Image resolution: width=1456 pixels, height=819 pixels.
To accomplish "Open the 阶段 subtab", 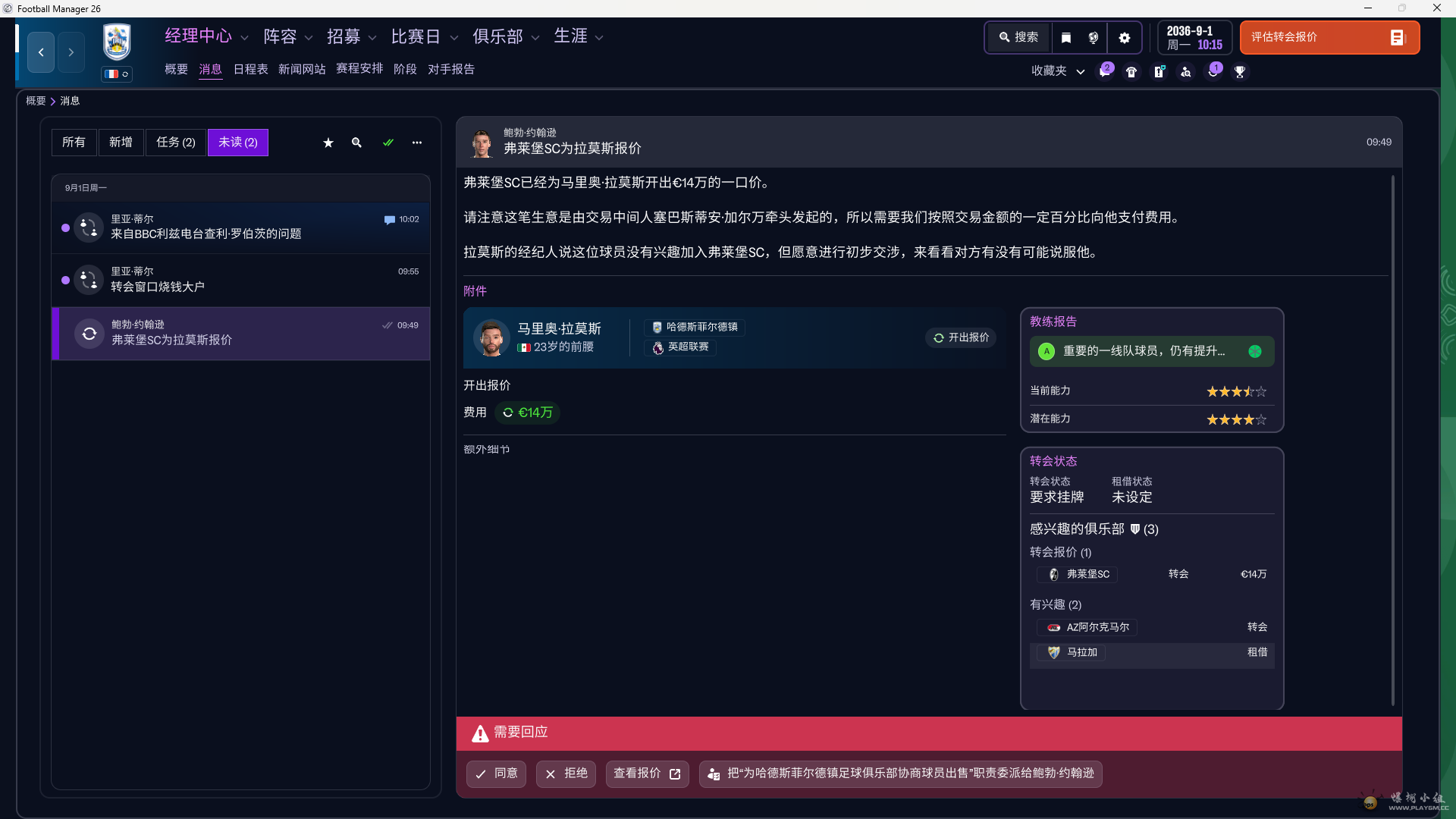I will 405,69.
